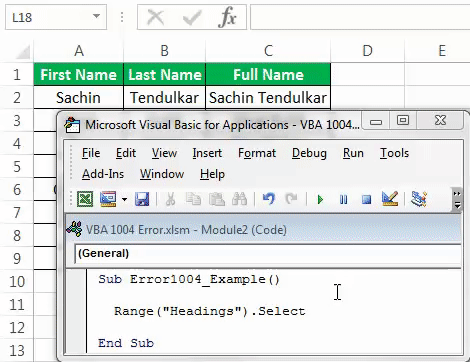Restore down the Visual Basic window
This screenshot has width=470, height=362.
click(x=403, y=120)
